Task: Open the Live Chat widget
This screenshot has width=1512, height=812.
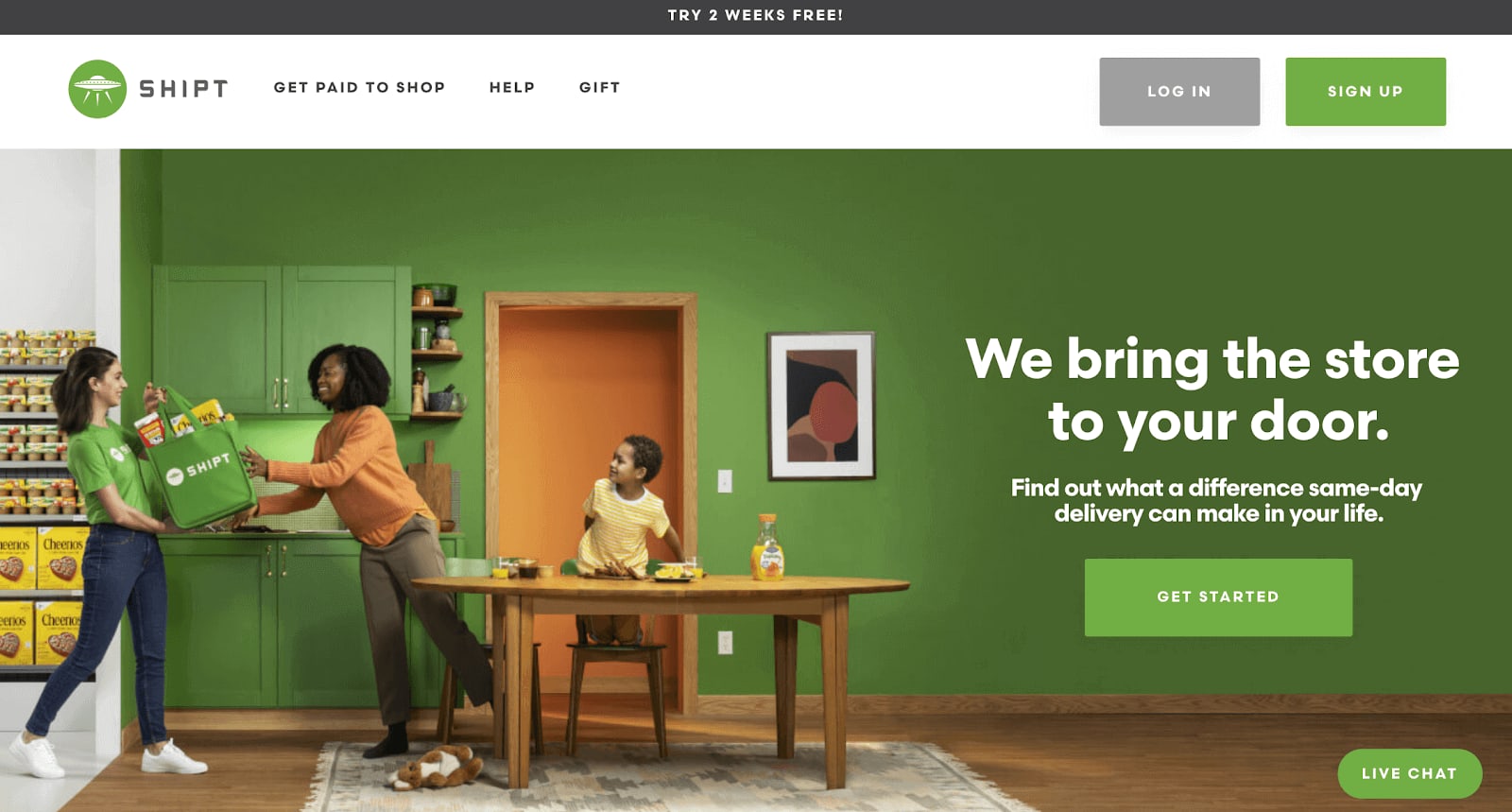Action: coord(1410,773)
